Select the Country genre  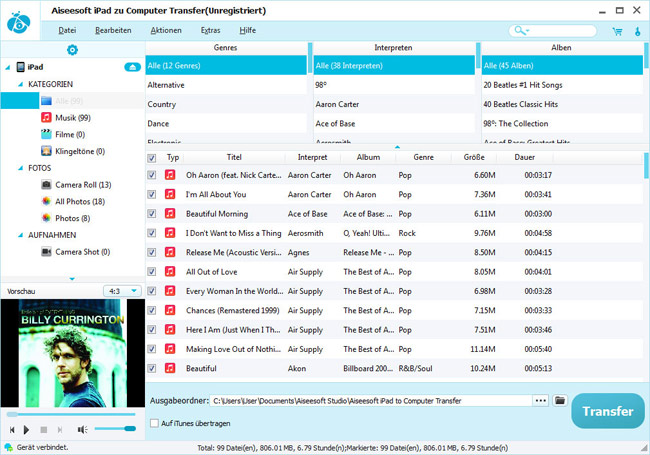coord(226,104)
